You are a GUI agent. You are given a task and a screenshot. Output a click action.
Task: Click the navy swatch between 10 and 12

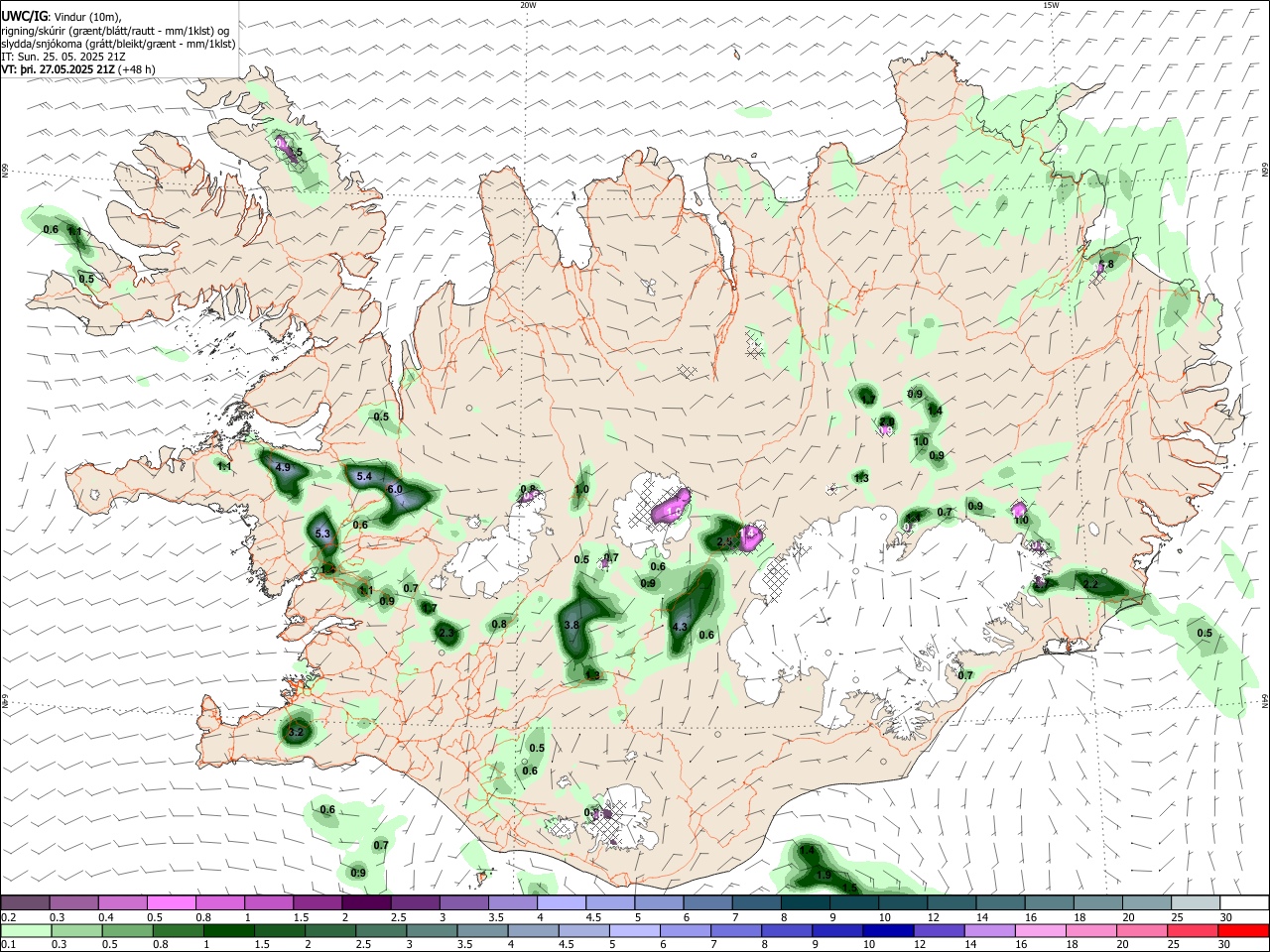886,930
